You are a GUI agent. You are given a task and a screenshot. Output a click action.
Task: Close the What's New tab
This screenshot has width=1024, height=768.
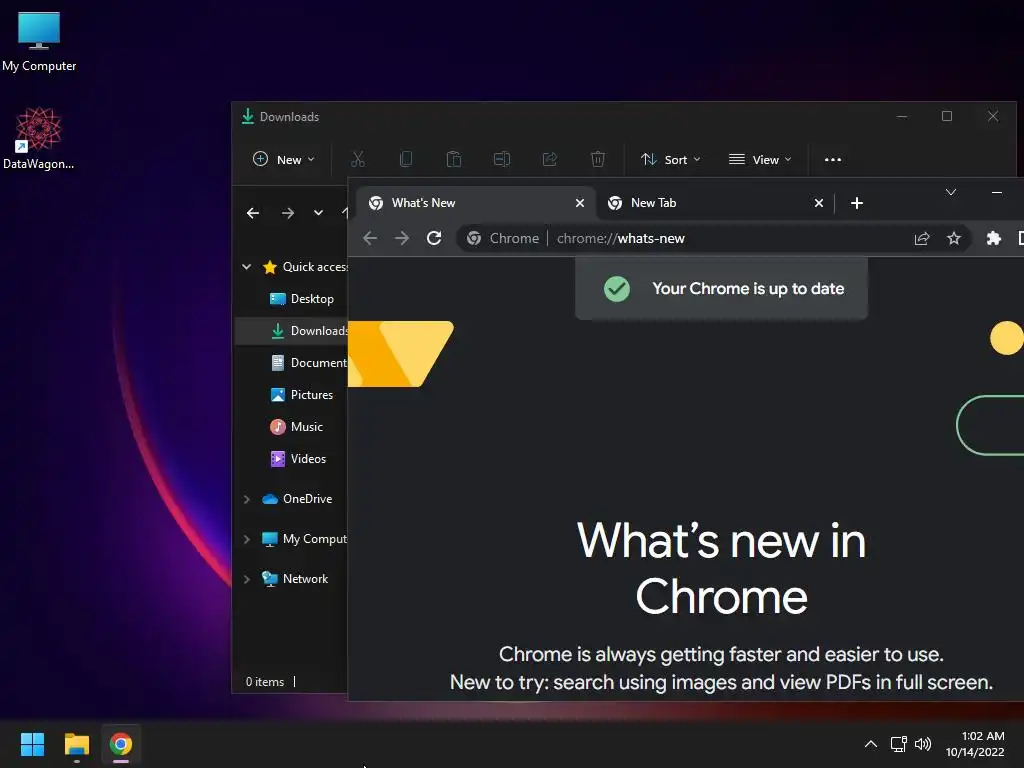(579, 203)
